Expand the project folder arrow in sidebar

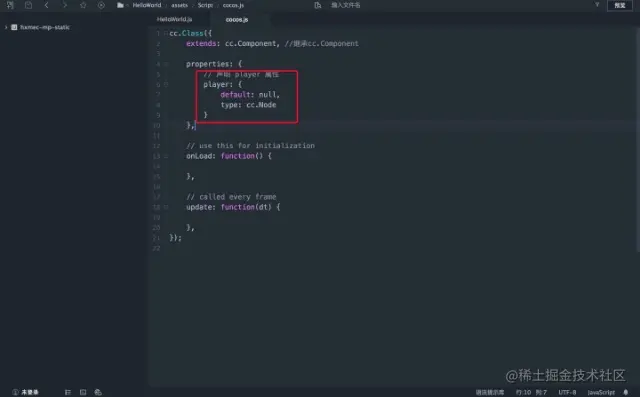click(6, 27)
